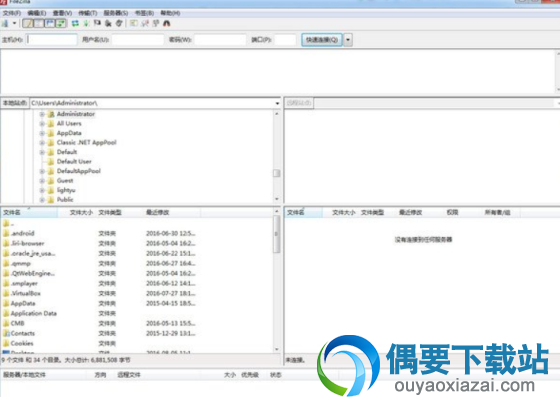Click the disconnect from server icon
560x397 pixels.
[x=108, y=24]
